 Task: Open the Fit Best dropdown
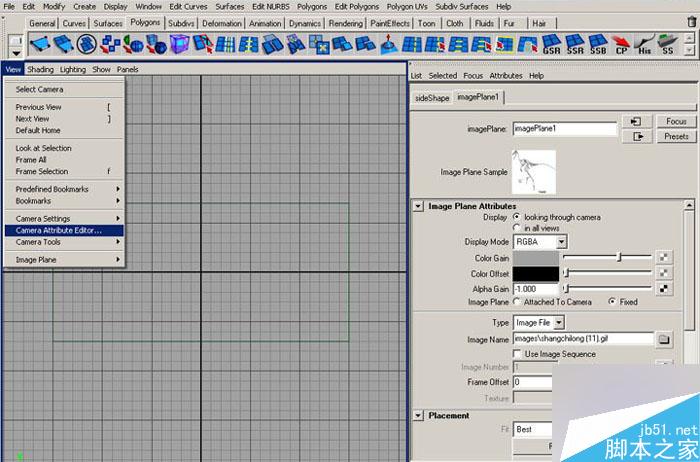coord(533,429)
